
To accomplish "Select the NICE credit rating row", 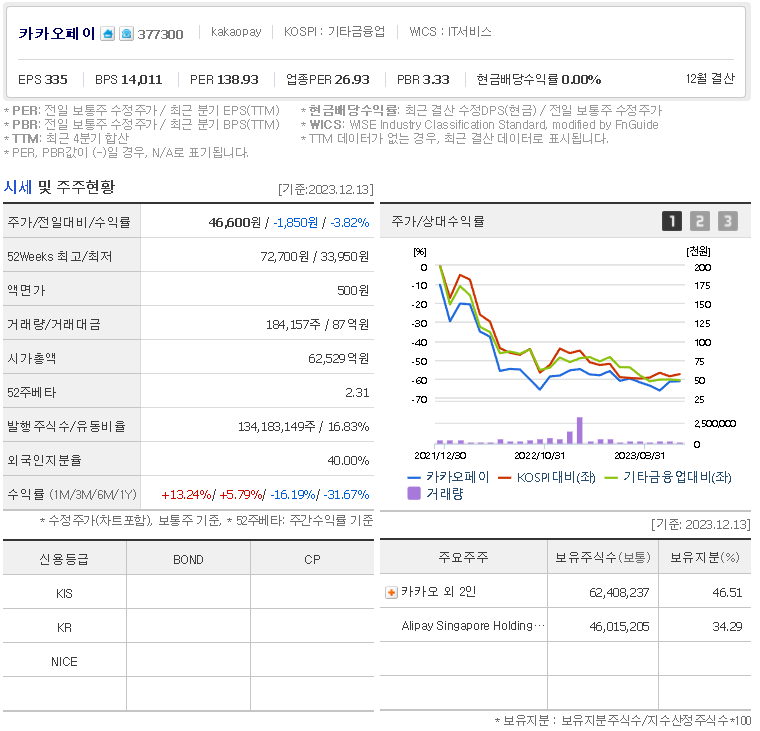I will [x=189, y=660].
